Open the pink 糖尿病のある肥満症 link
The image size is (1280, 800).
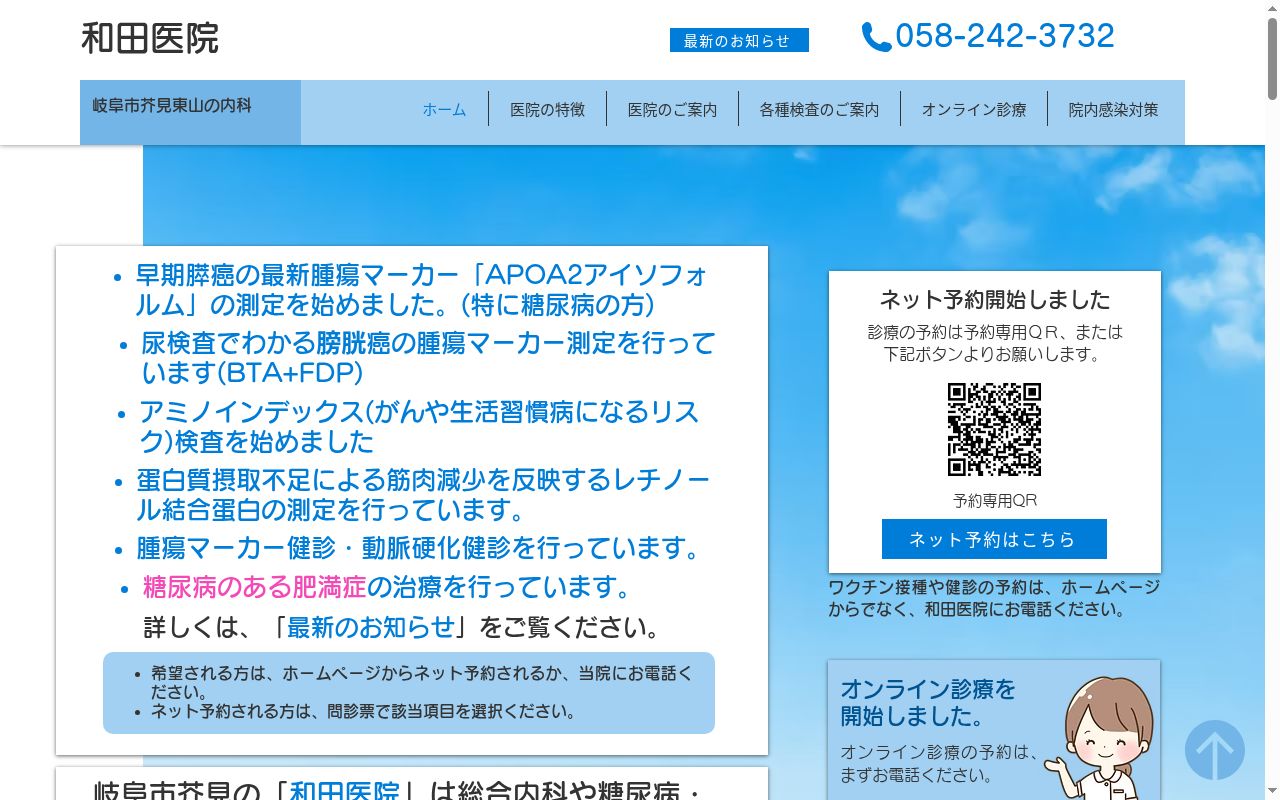pos(255,587)
